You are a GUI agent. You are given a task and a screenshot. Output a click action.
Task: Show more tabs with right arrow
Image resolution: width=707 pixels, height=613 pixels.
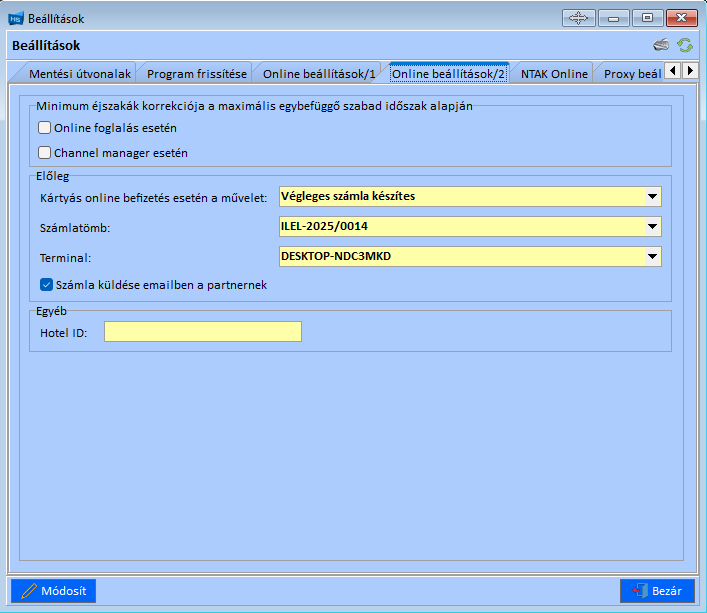click(690, 70)
